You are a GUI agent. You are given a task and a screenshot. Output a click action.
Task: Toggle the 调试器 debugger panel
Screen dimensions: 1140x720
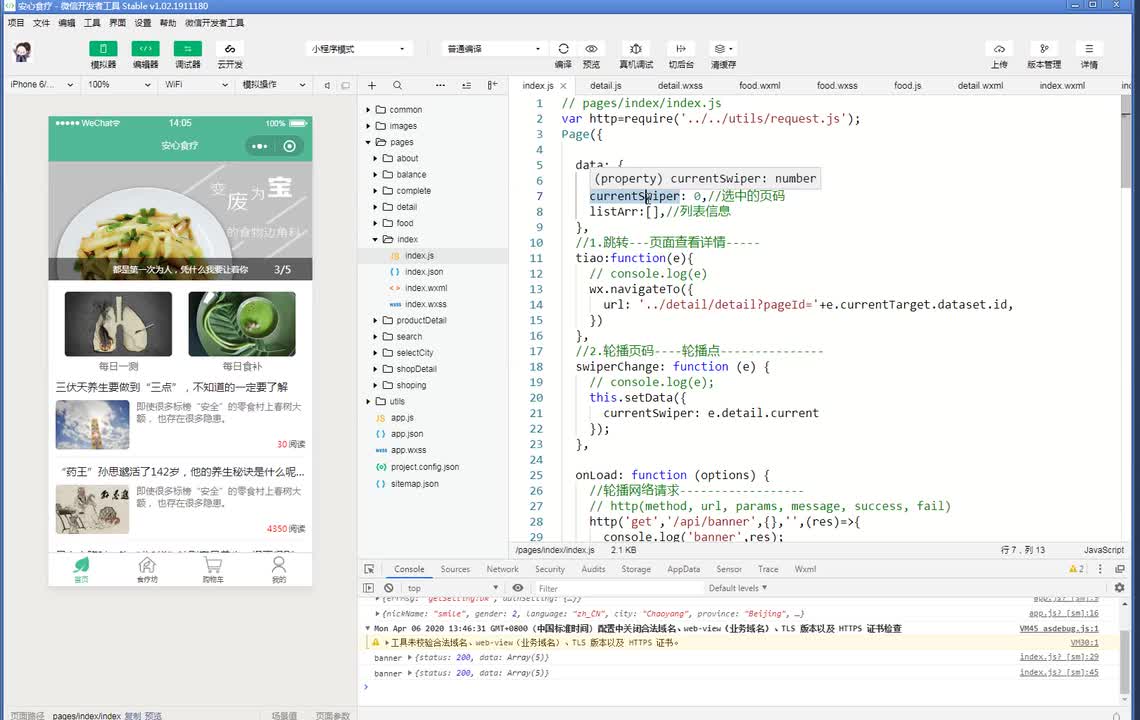[187, 49]
